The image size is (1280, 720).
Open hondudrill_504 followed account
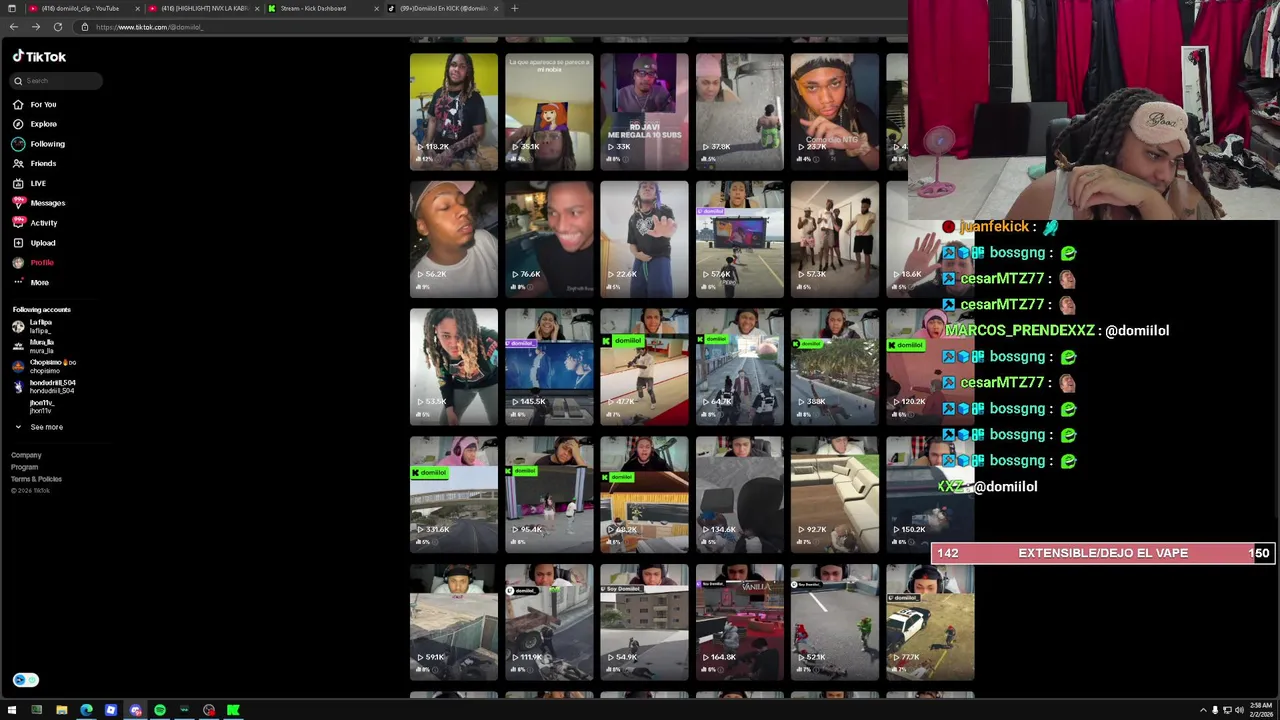click(x=44, y=386)
